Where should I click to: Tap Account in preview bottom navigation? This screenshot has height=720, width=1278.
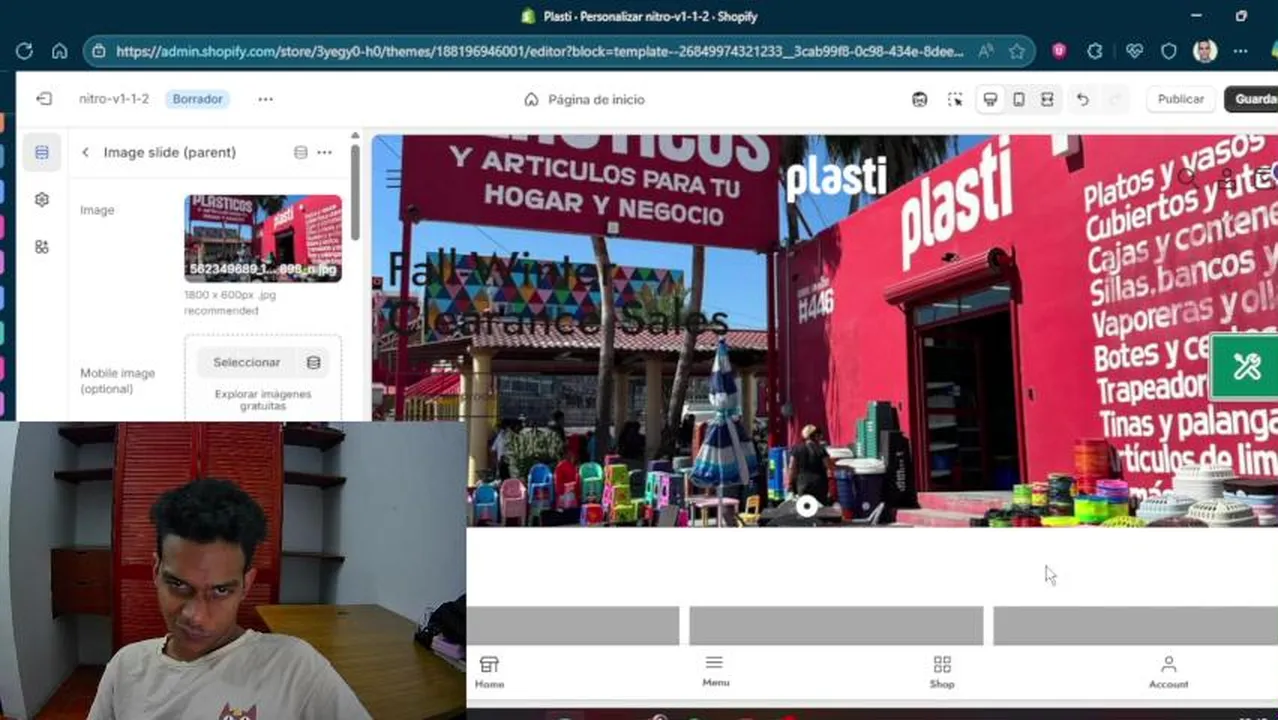pyautogui.click(x=1168, y=672)
